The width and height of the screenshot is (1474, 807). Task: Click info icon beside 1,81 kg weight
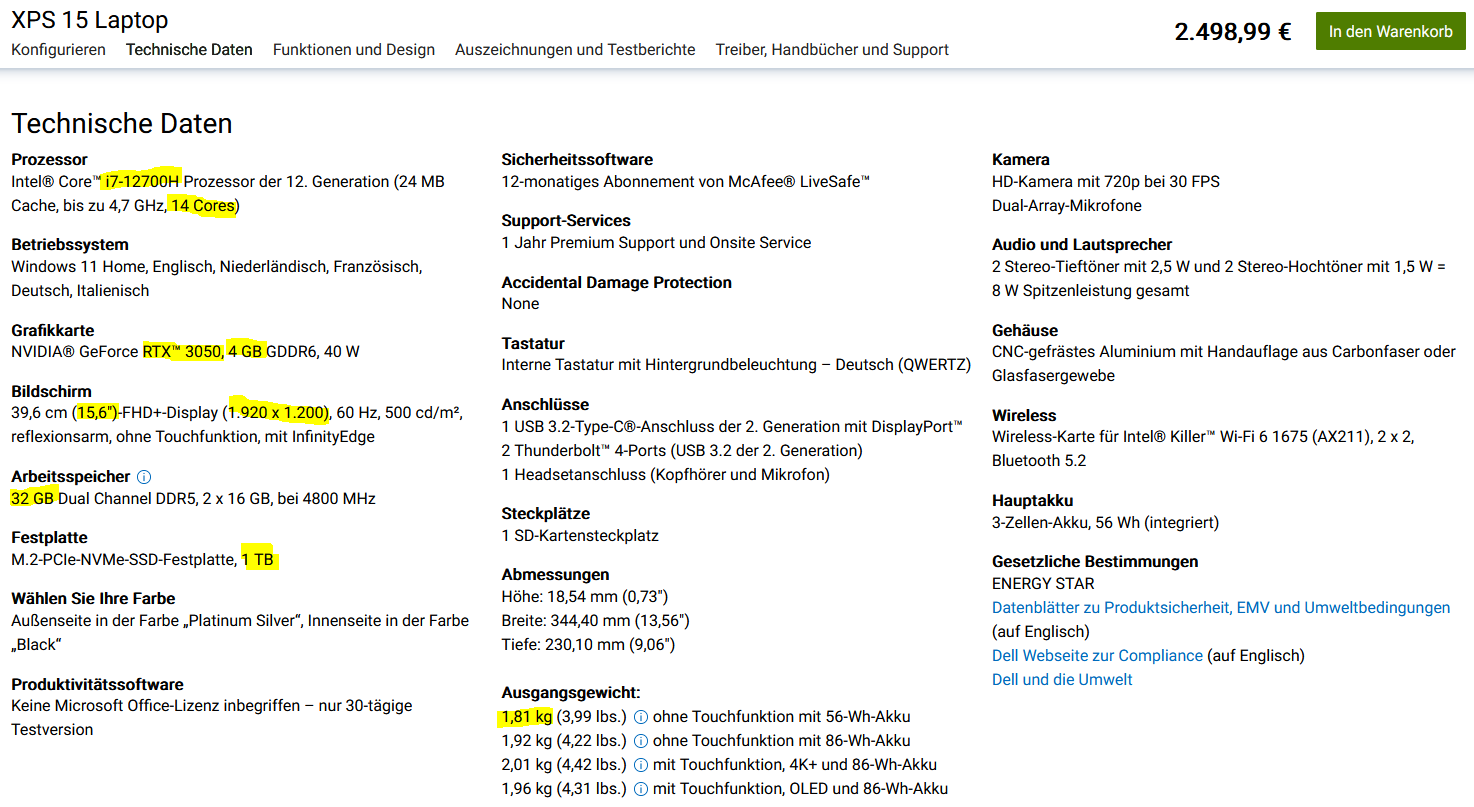641,717
